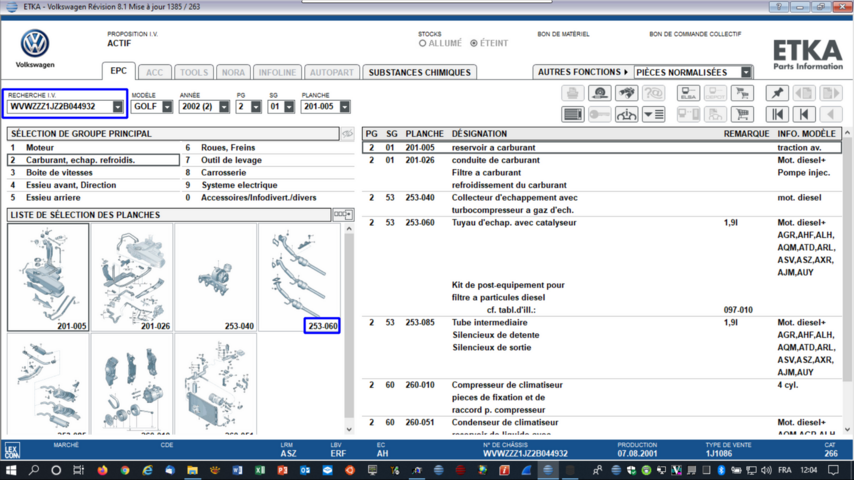Open Autres fonctions menu
Viewport: 854px width, 480px height.
583,72
